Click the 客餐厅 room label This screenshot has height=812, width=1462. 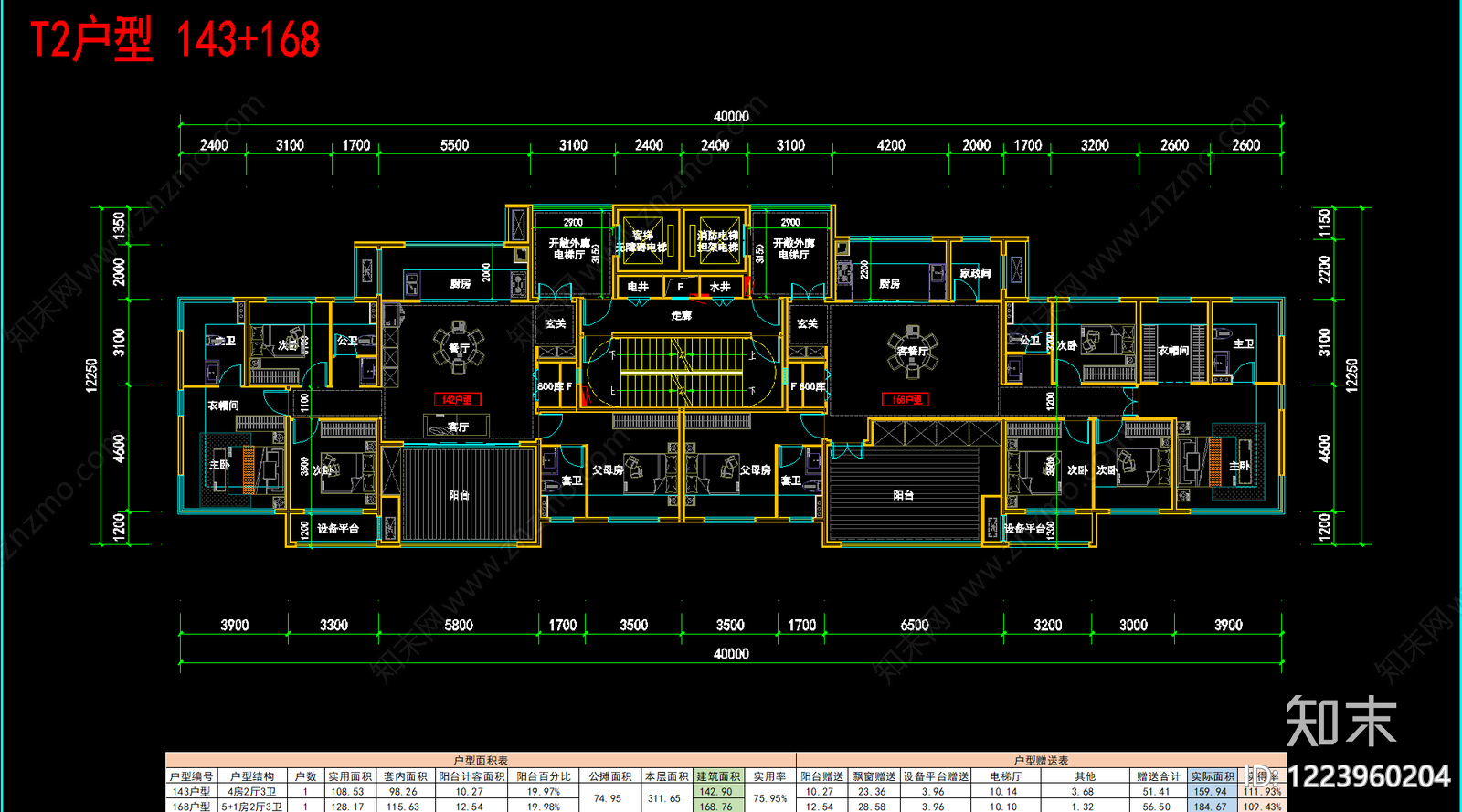pyautogui.click(x=912, y=351)
